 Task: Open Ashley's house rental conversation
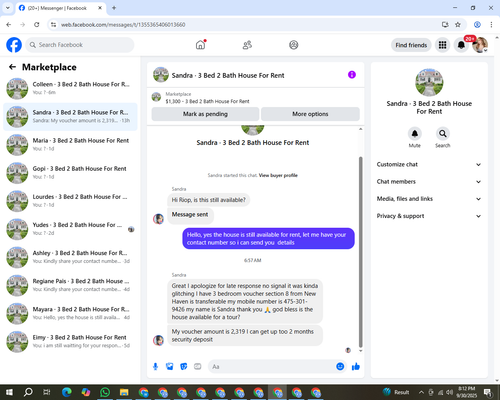70,257
